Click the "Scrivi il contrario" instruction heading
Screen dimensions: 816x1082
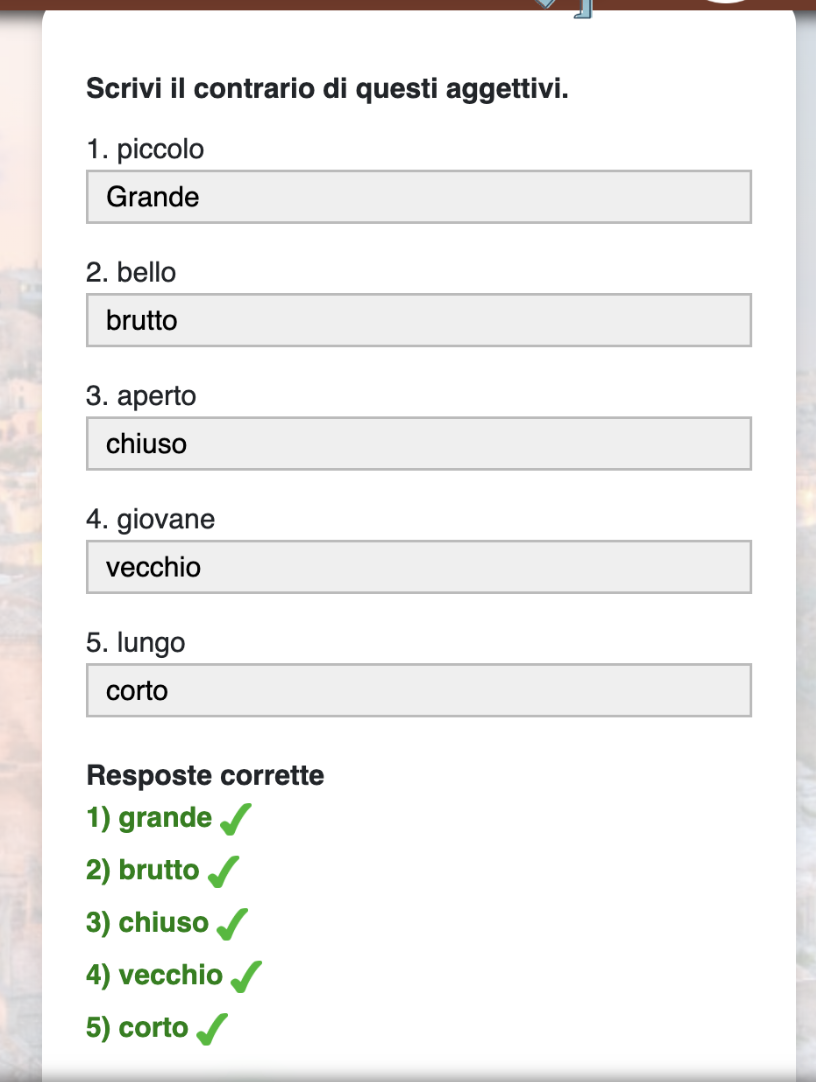327,89
